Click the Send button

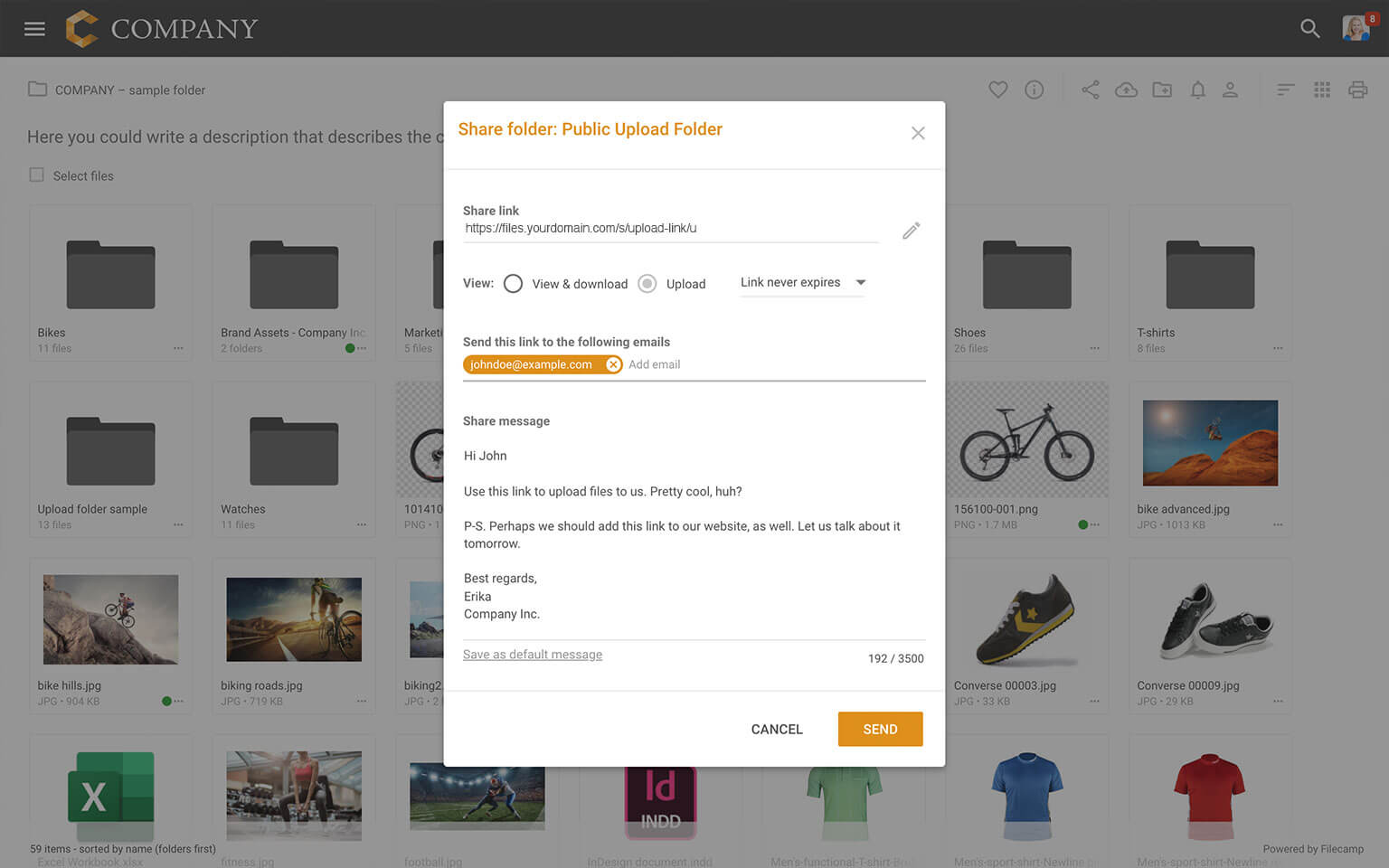[880, 729]
